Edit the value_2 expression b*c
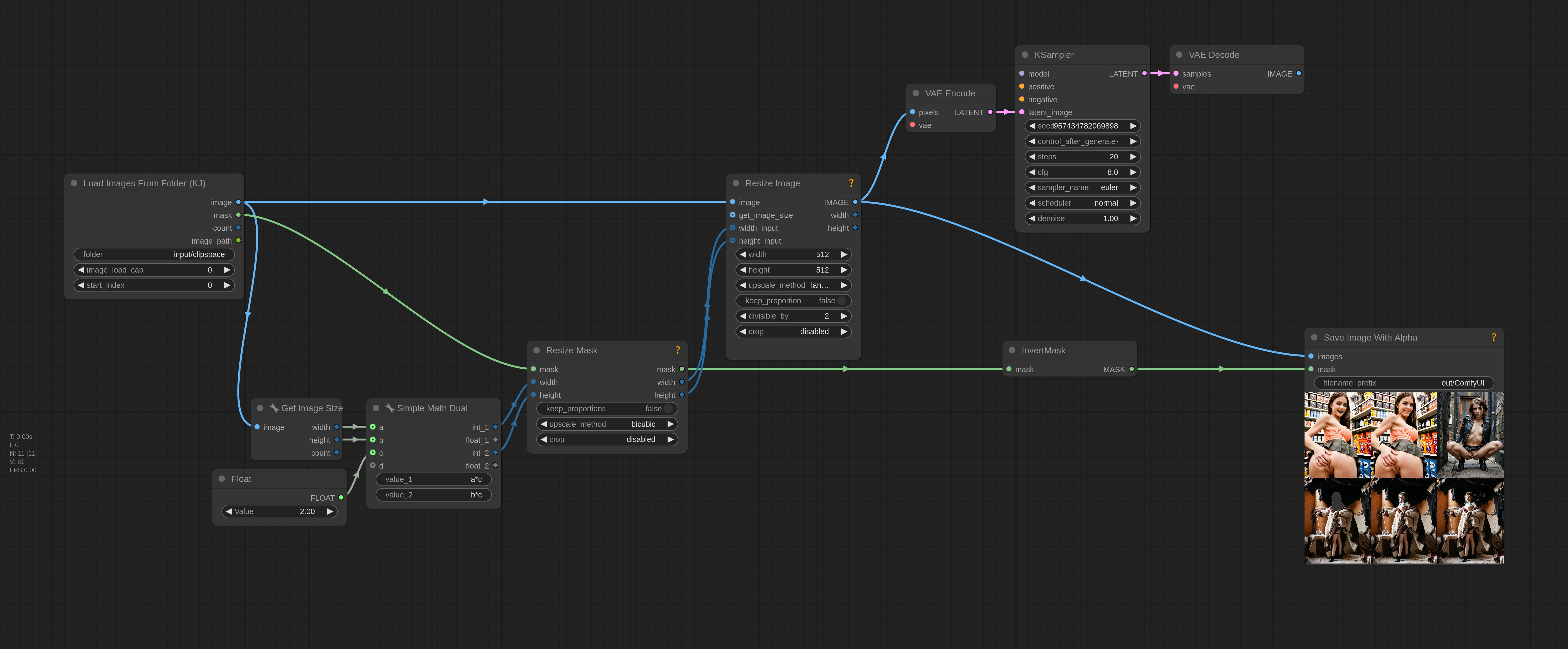The image size is (1568, 649). tap(434, 495)
